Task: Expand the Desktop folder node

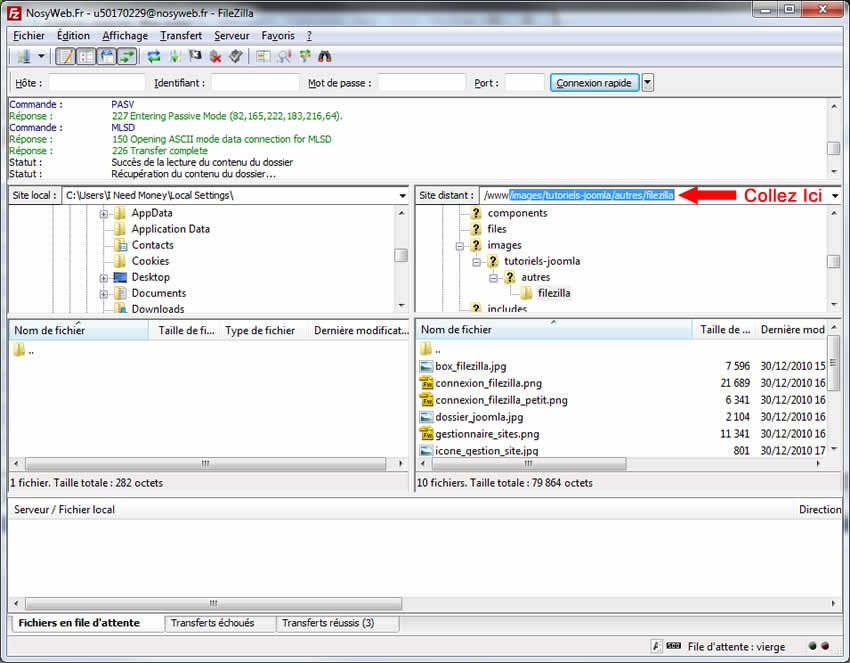Action: coord(104,278)
